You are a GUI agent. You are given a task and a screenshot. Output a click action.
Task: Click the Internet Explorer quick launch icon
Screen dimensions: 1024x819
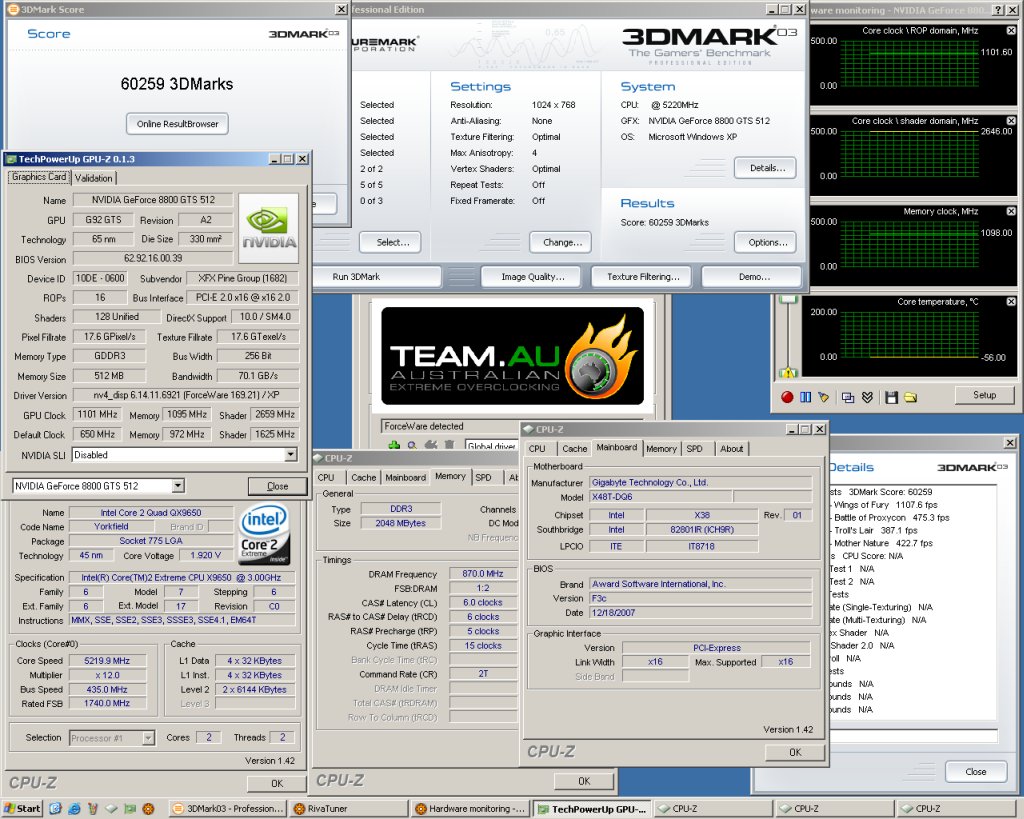click(74, 809)
